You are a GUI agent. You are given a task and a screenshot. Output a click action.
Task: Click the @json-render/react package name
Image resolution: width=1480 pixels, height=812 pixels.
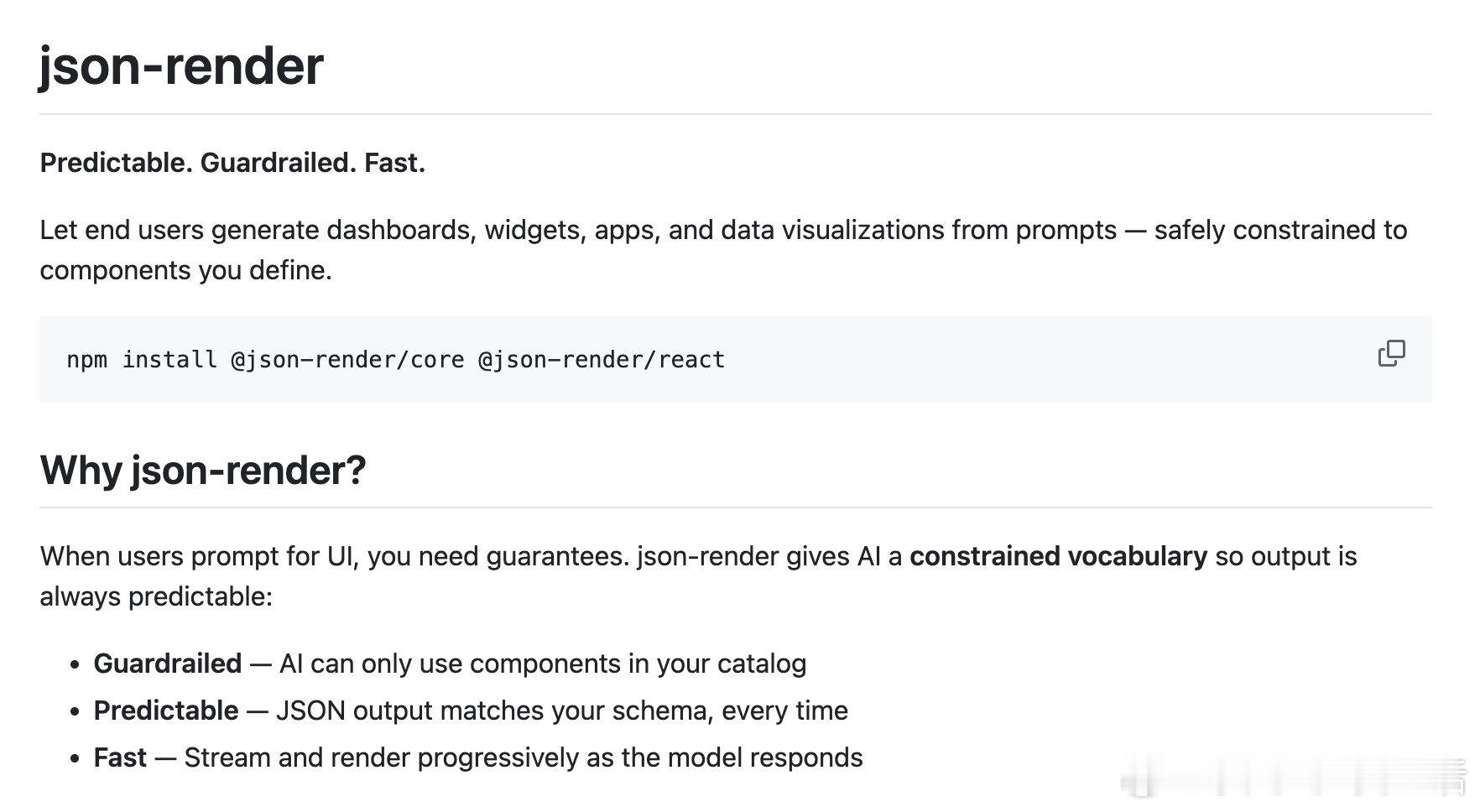(602, 360)
